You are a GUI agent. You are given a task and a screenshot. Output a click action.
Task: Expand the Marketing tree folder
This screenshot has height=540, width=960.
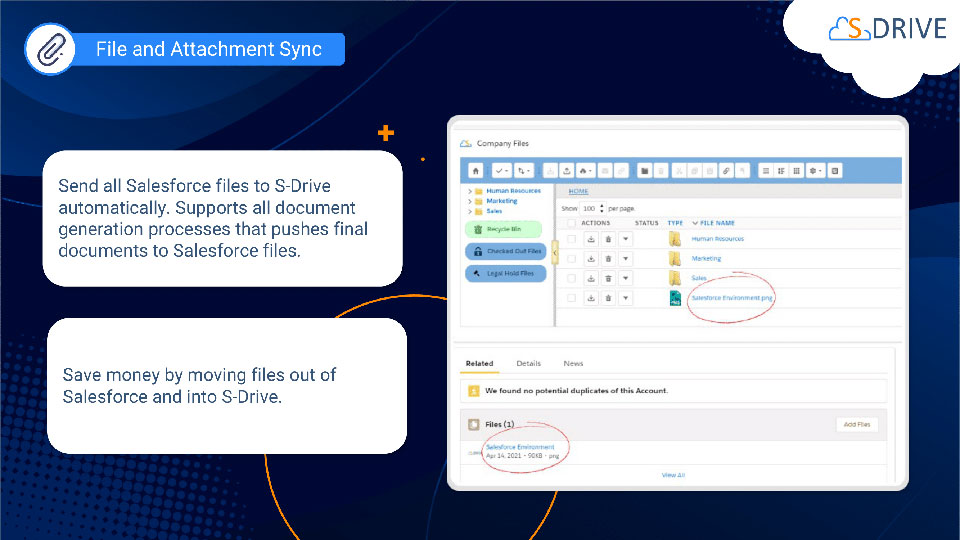[470, 201]
